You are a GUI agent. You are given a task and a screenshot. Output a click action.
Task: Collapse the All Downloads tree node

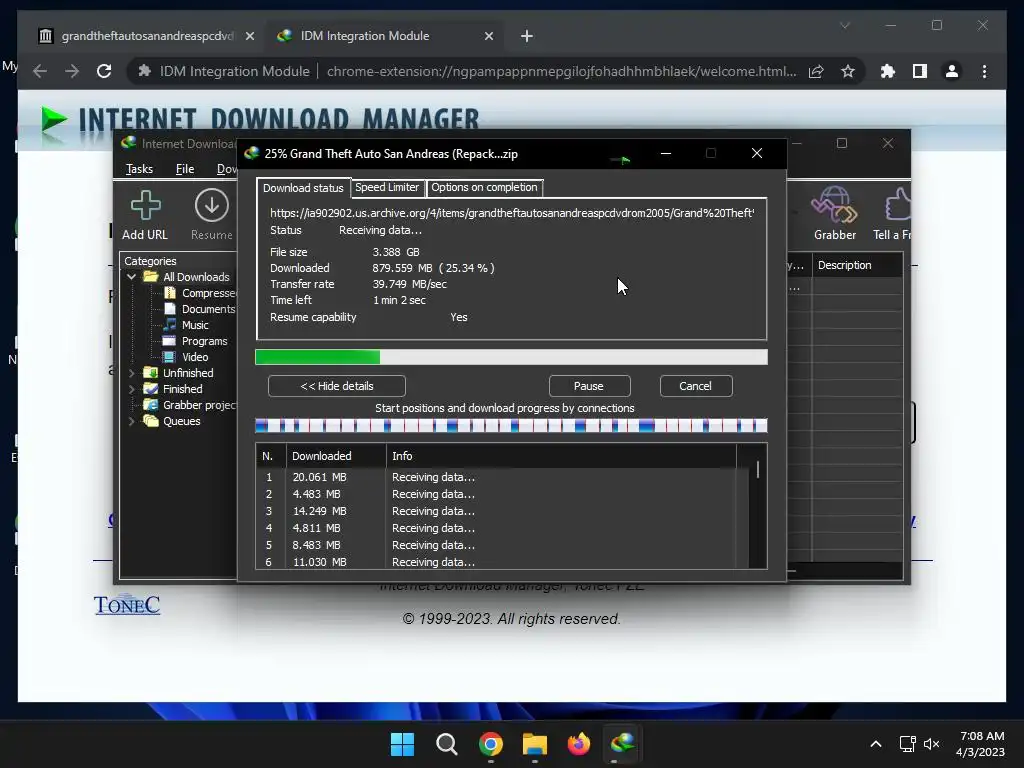click(131, 277)
